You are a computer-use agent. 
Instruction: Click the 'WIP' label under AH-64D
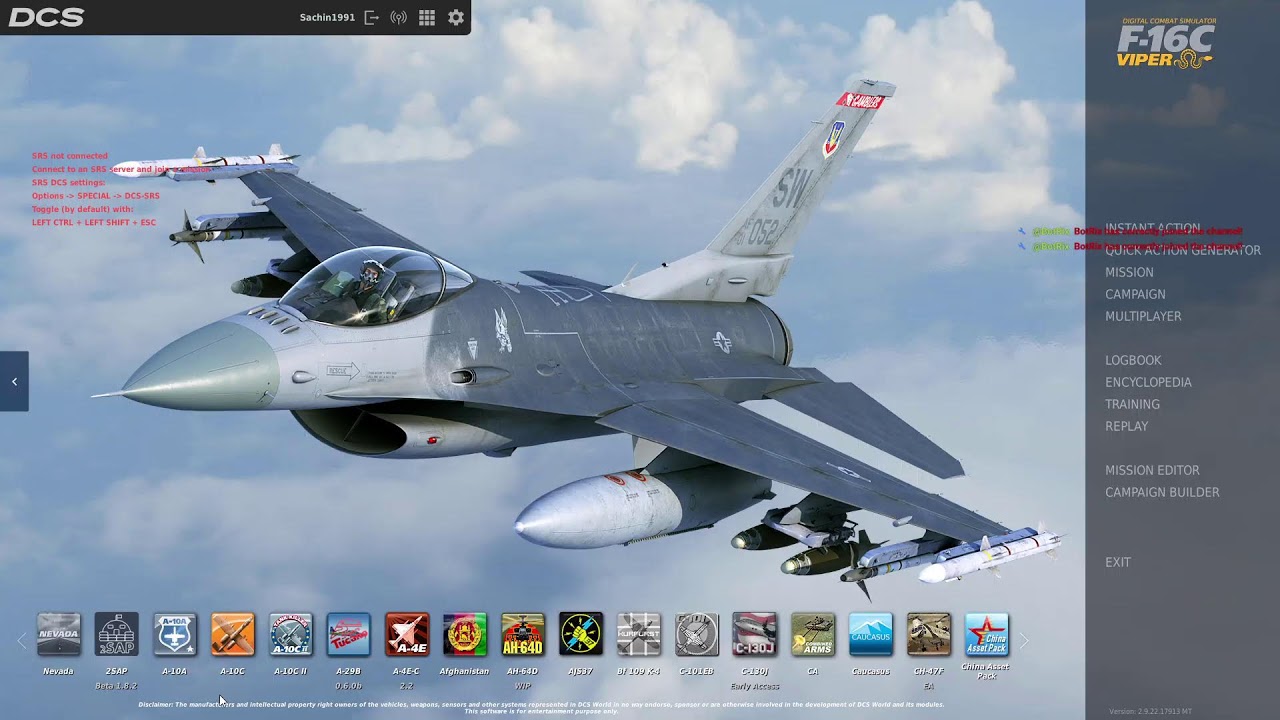[x=523, y=686]
